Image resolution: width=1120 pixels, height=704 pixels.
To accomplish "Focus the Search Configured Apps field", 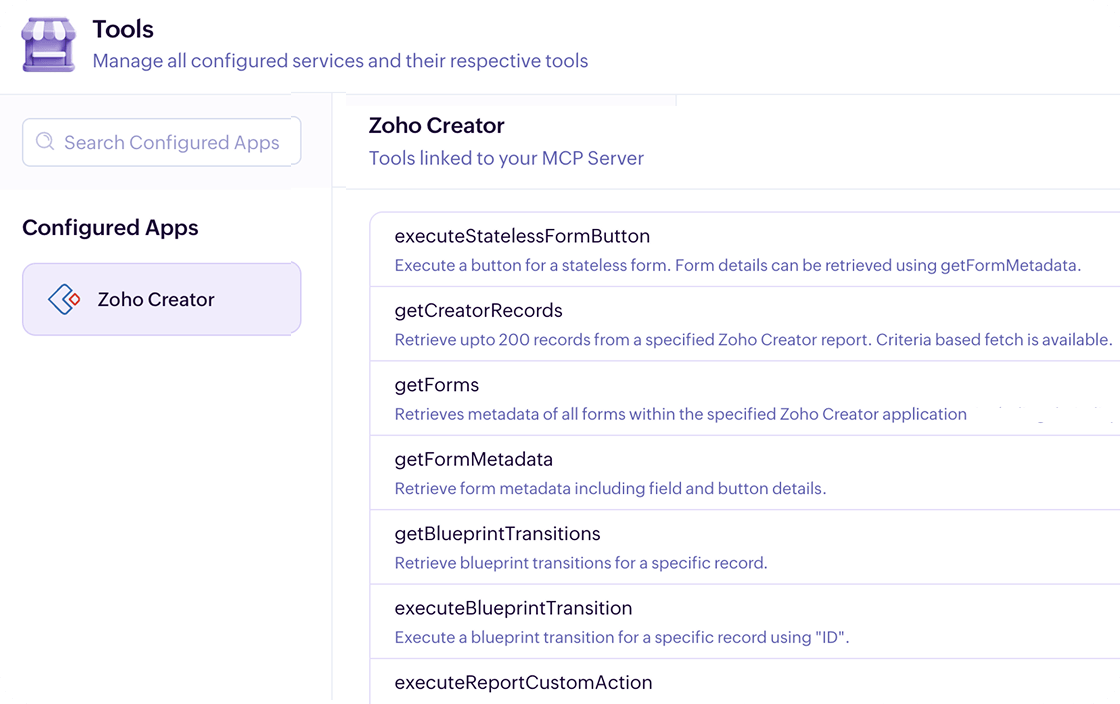I will click(x=161, y=142).
